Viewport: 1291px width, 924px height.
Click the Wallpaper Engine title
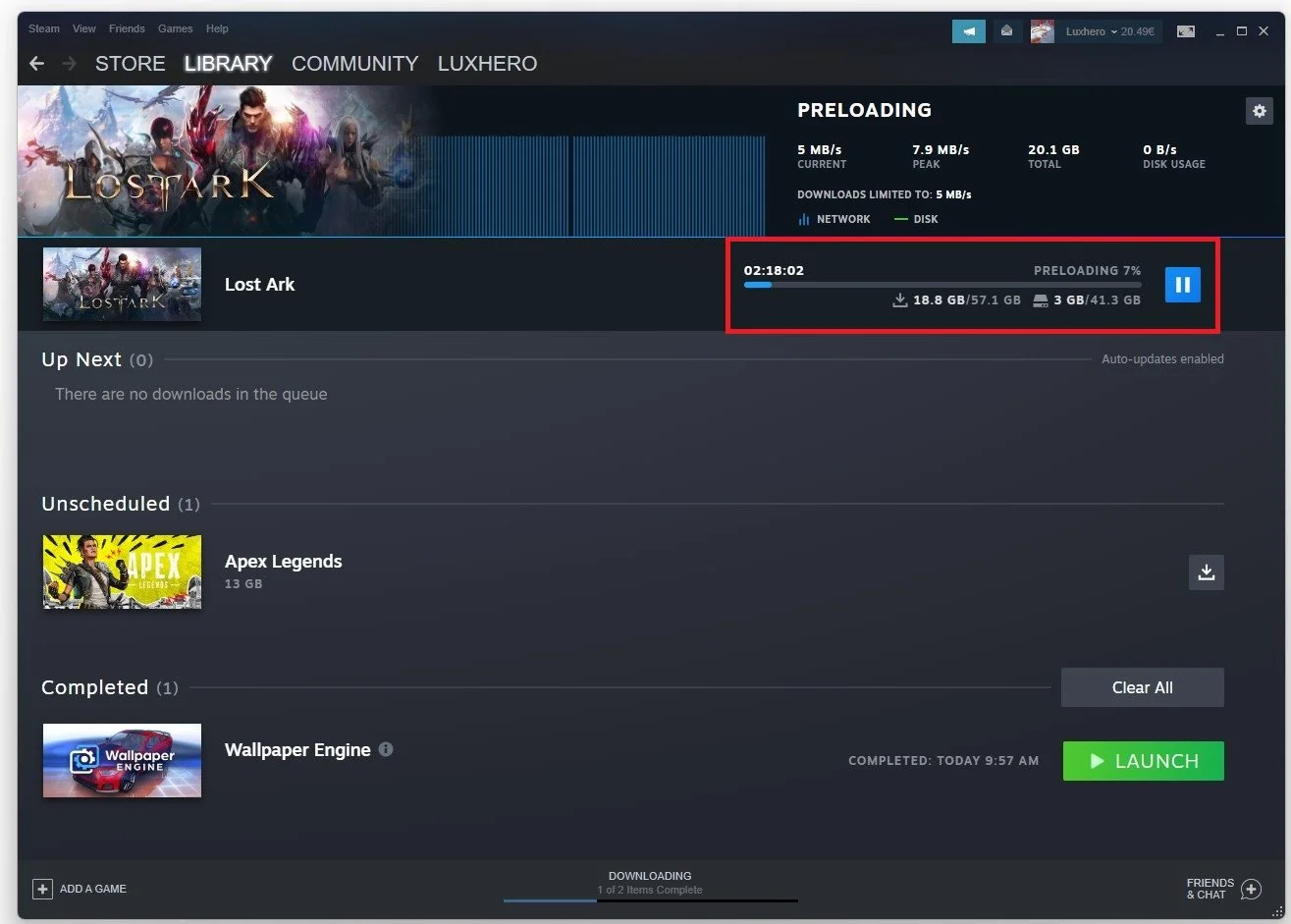coord(297,750)
